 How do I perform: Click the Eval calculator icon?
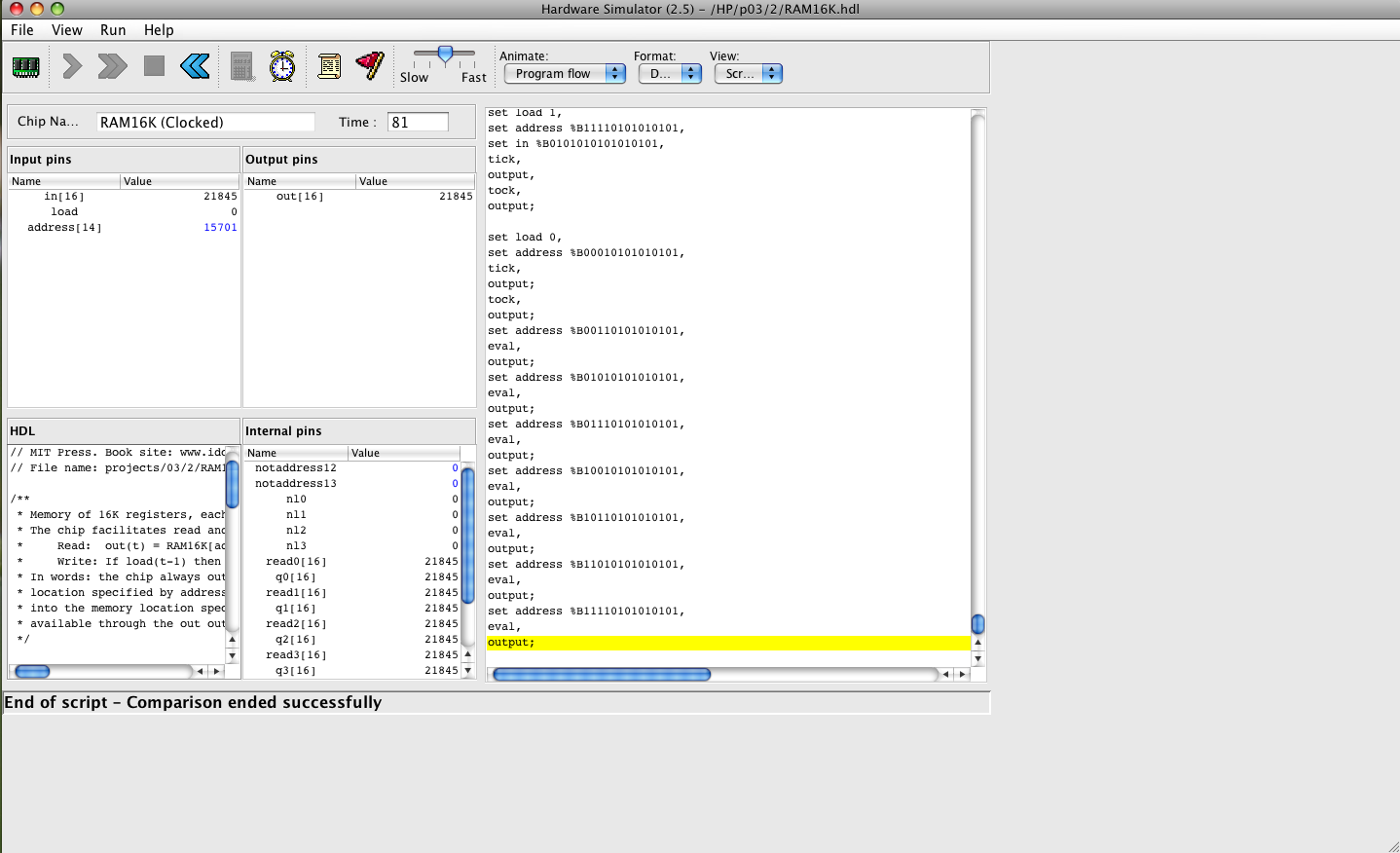click(242, 66)
